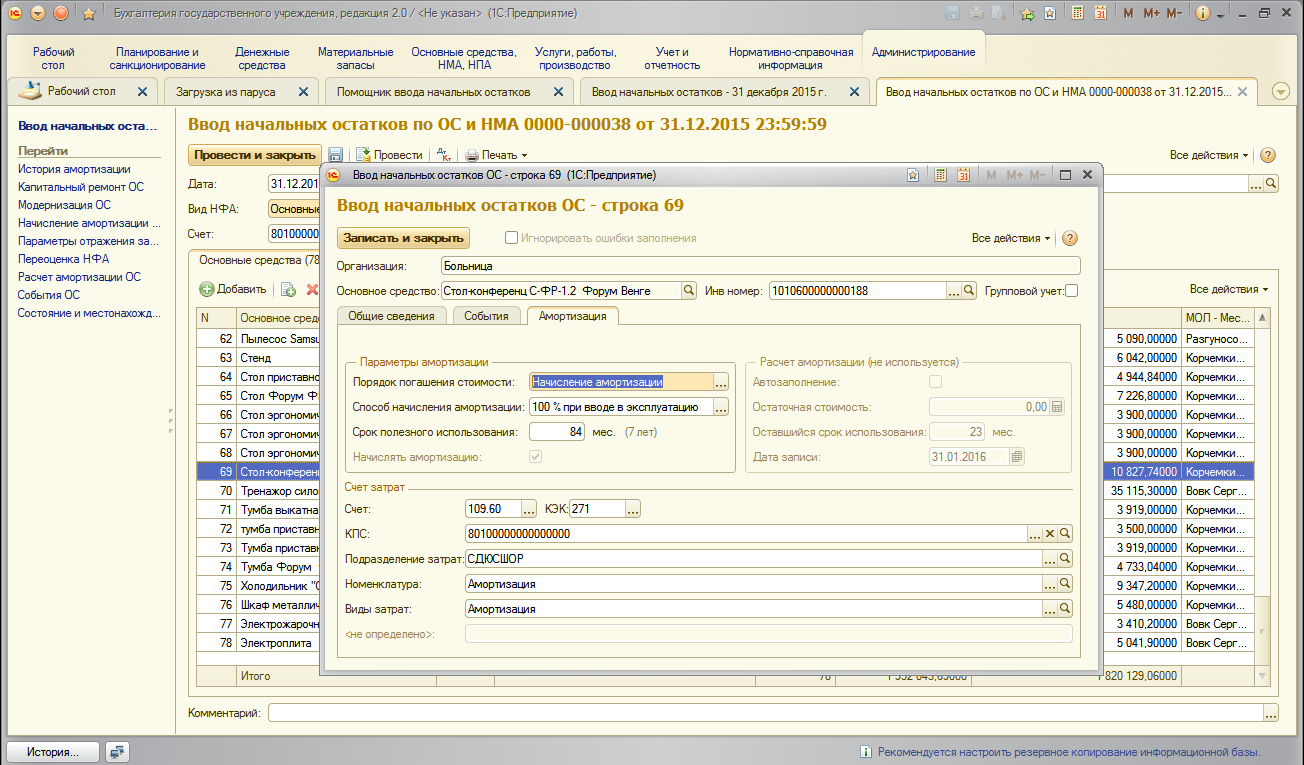Viewport: 1304px width, 765px height.
Task: Add current page to favorites icon
Action: coord(1050,13)
